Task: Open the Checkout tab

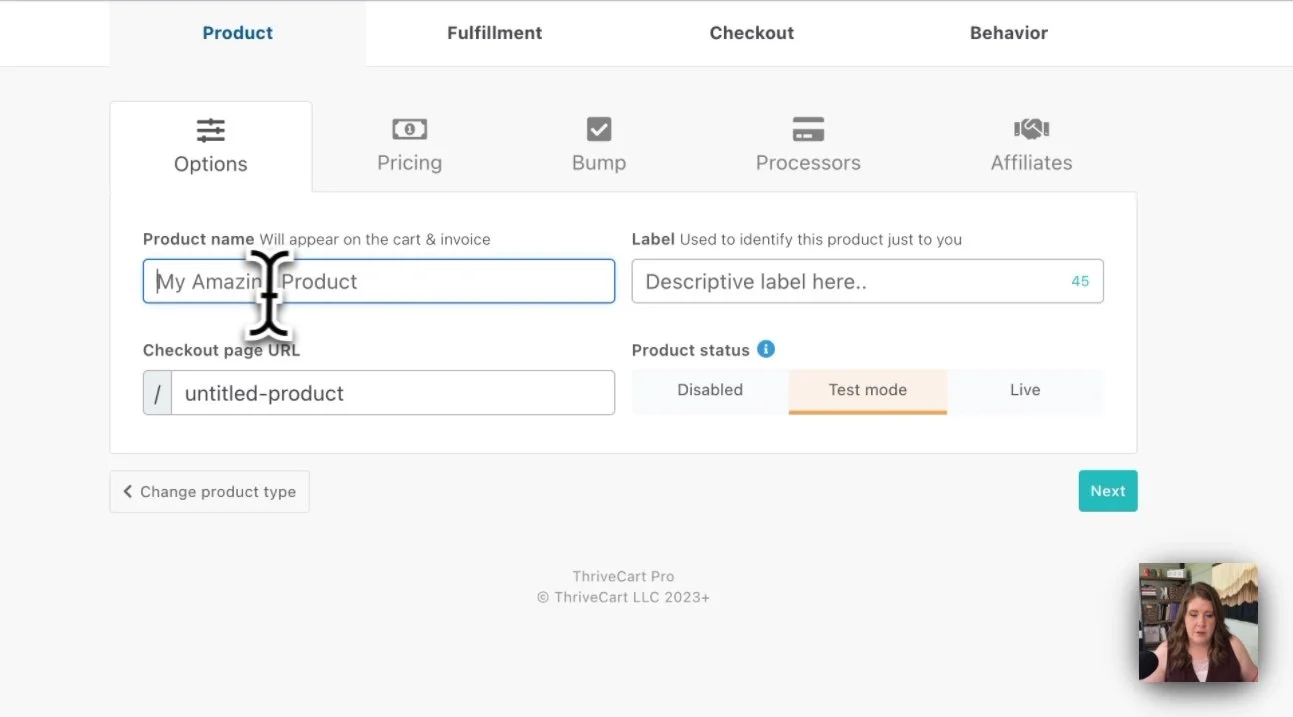Action: click(751, 32)
